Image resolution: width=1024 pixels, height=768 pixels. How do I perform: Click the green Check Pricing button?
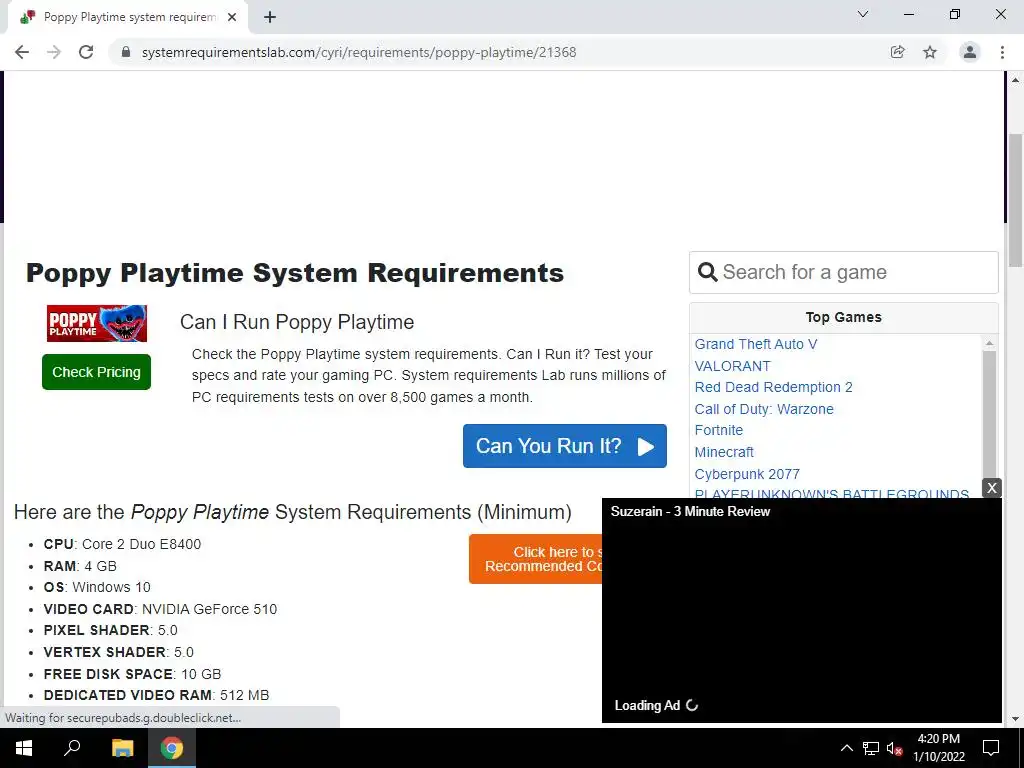pyautogui.click(x=97, y=372)
